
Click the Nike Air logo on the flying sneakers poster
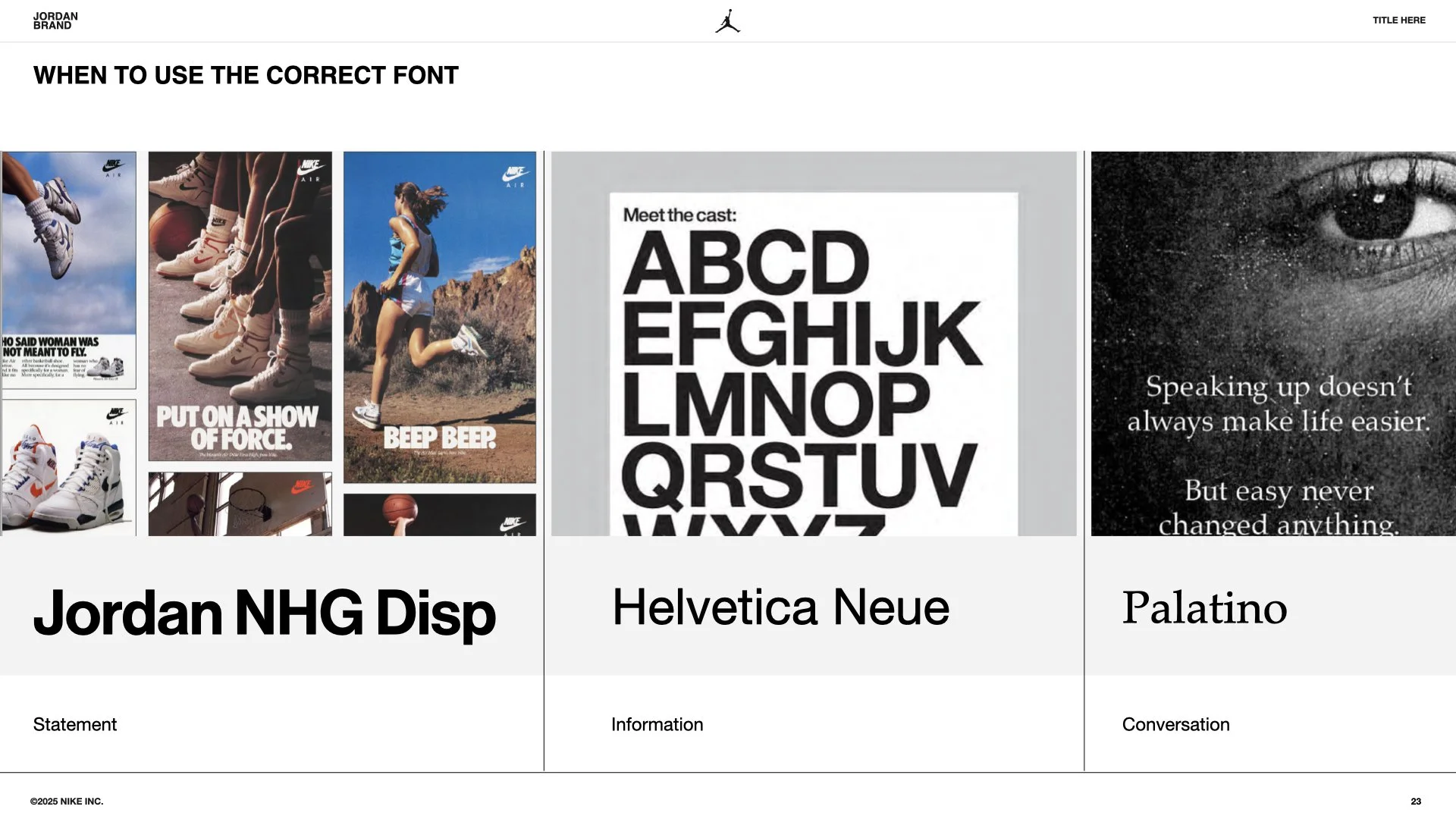click(114, 167)
